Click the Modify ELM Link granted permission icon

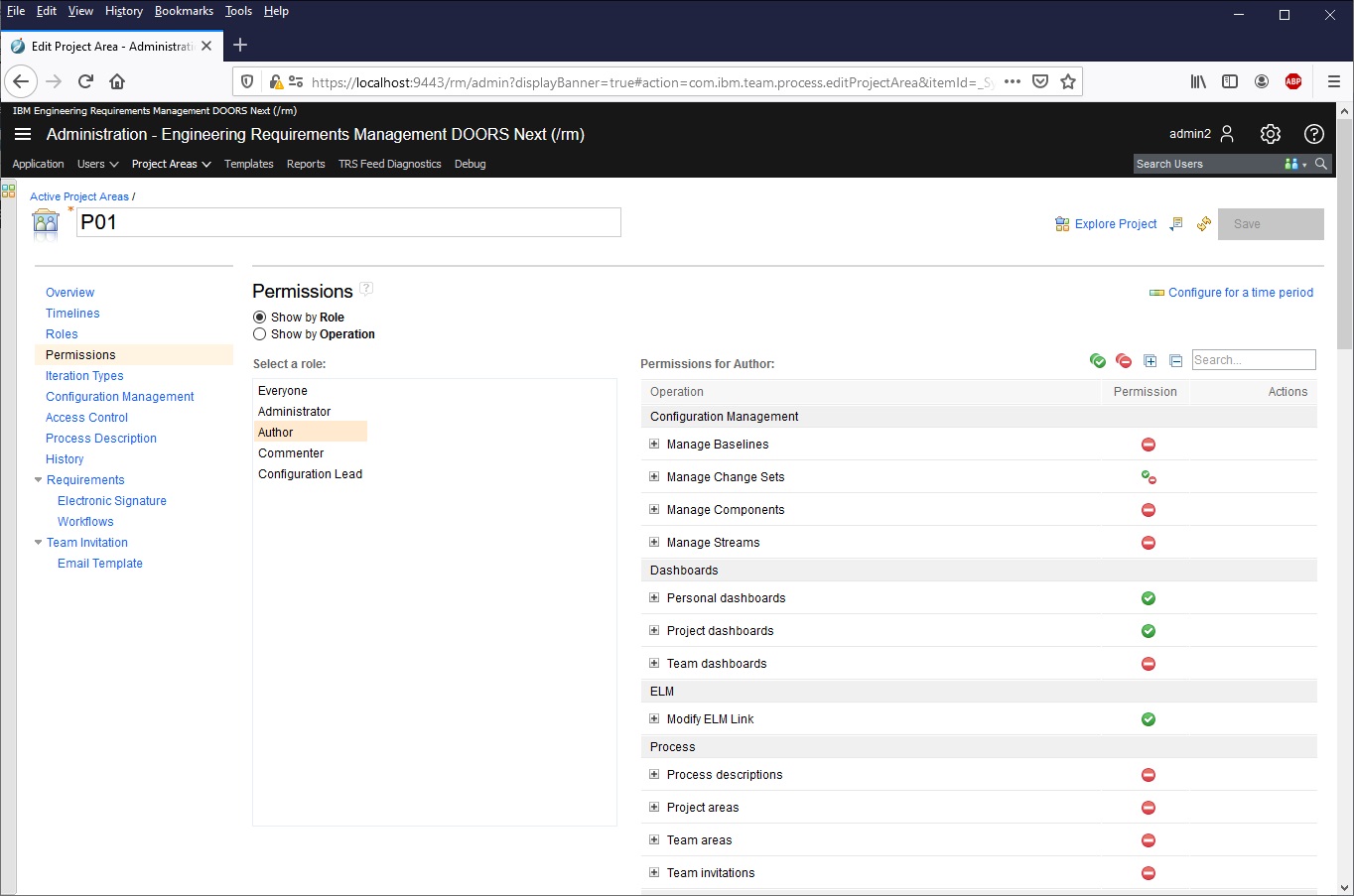1149,719
